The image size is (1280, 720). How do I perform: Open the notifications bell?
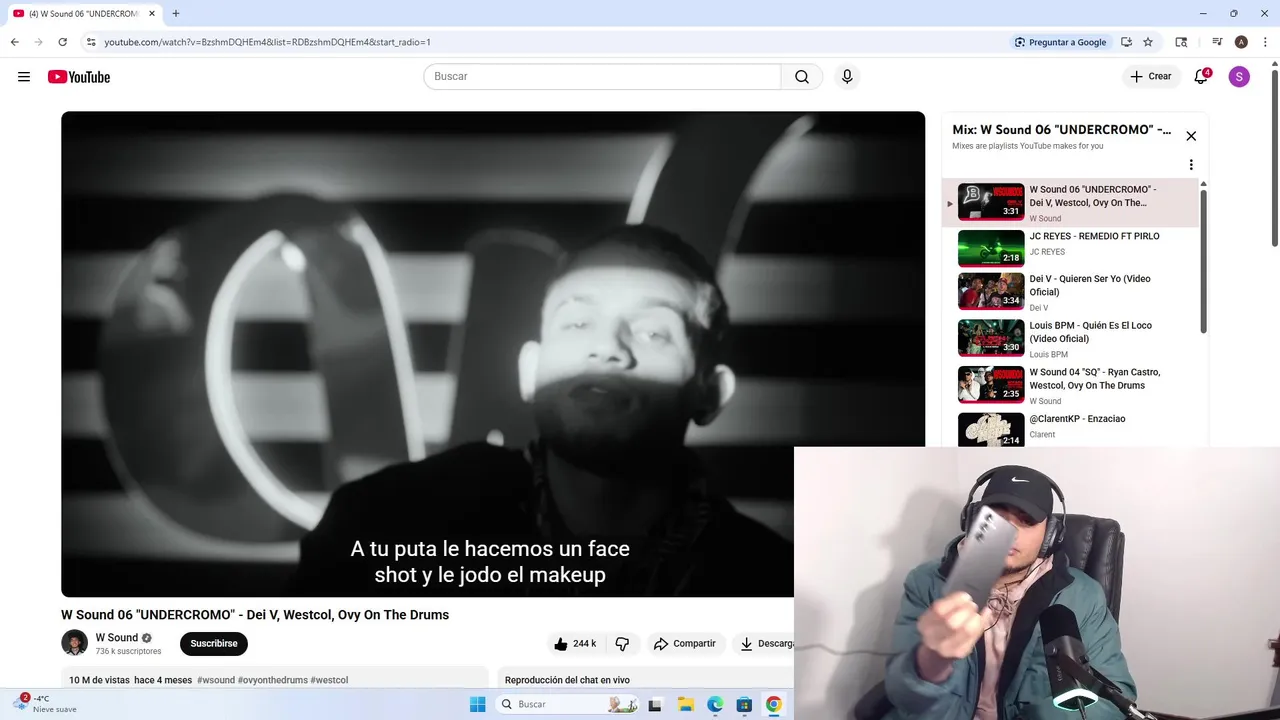coord(1202,77)
